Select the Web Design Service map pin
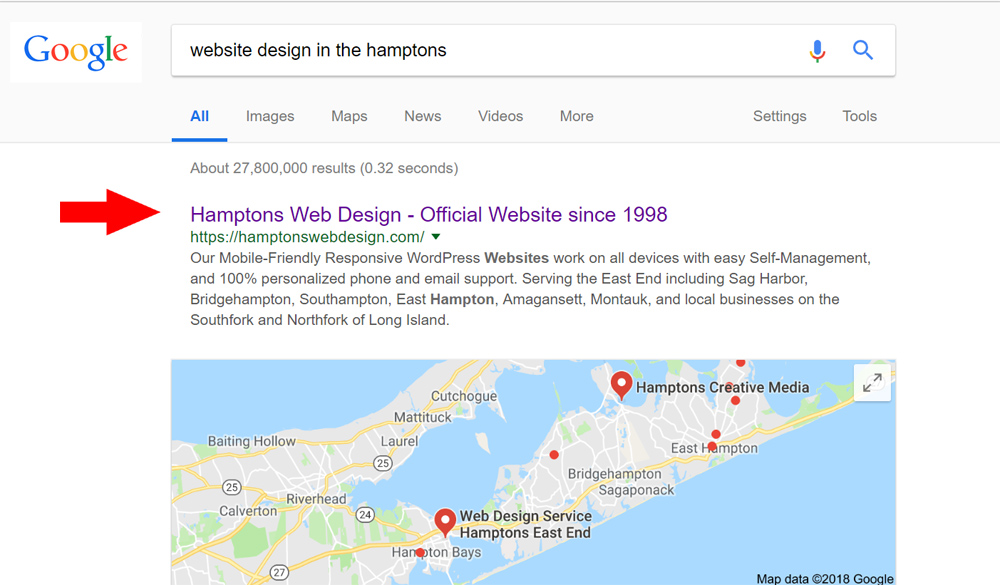 pyautogui.click(x=445, y=522)
